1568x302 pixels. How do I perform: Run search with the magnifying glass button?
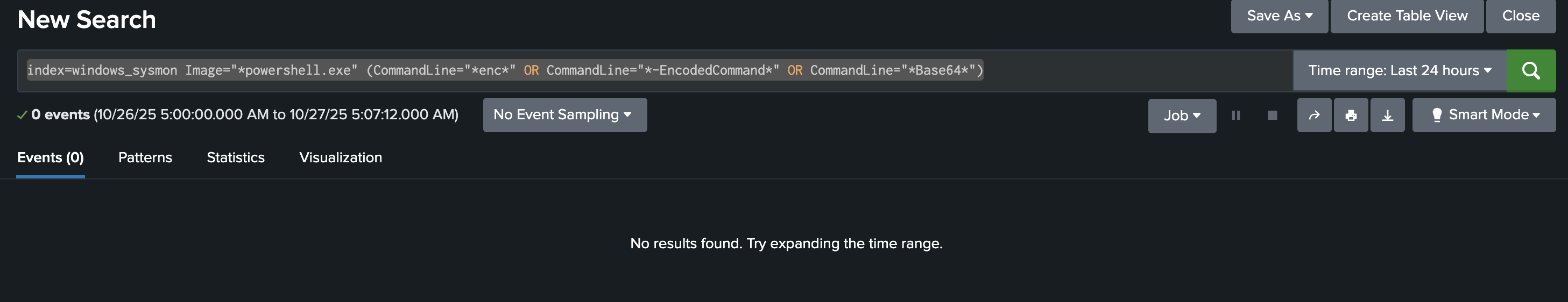point(1530,70)
